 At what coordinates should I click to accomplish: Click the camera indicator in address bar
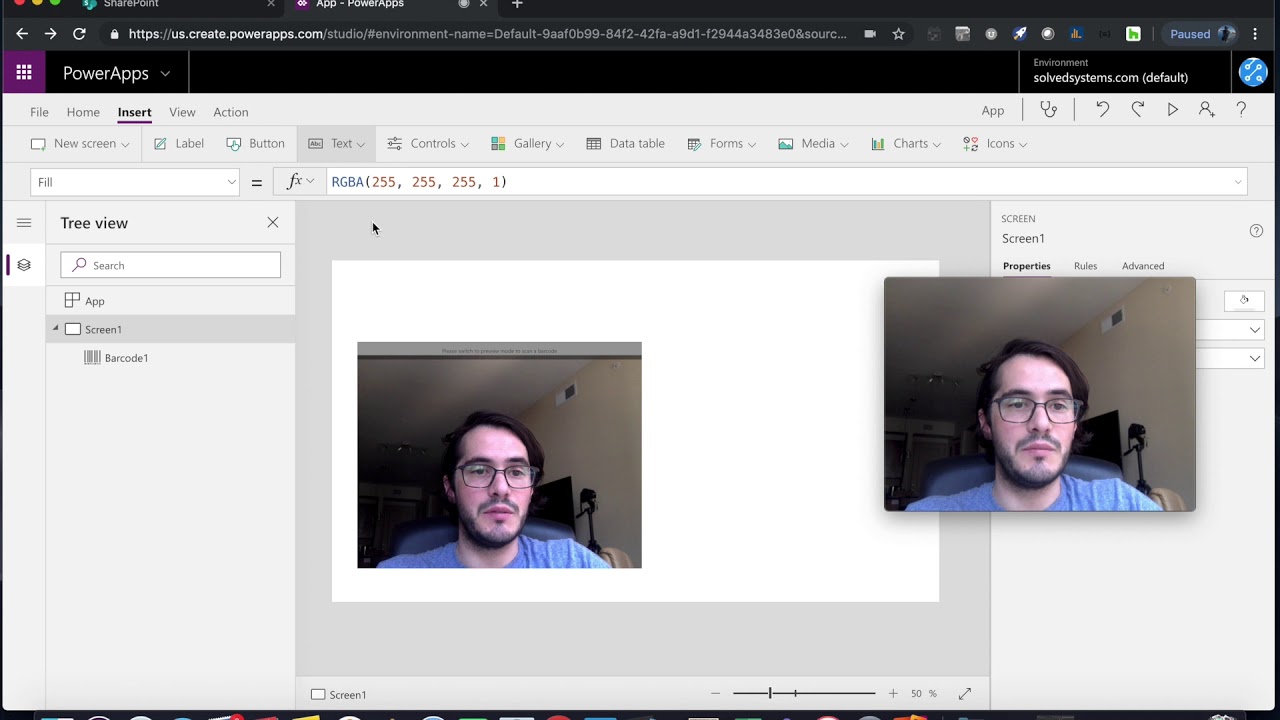(x=870, y=34)
